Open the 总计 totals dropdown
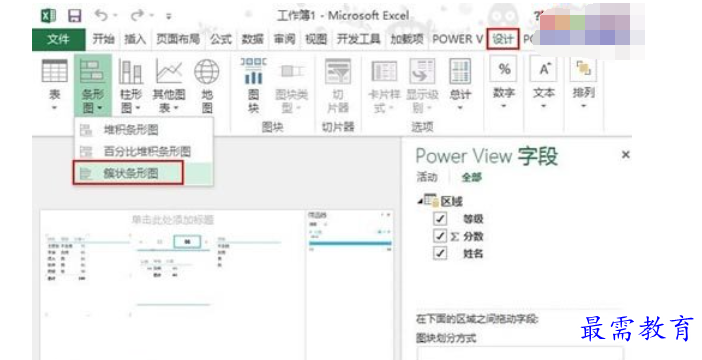The height and width of the screenshot is (360, 702). (460, 85)
